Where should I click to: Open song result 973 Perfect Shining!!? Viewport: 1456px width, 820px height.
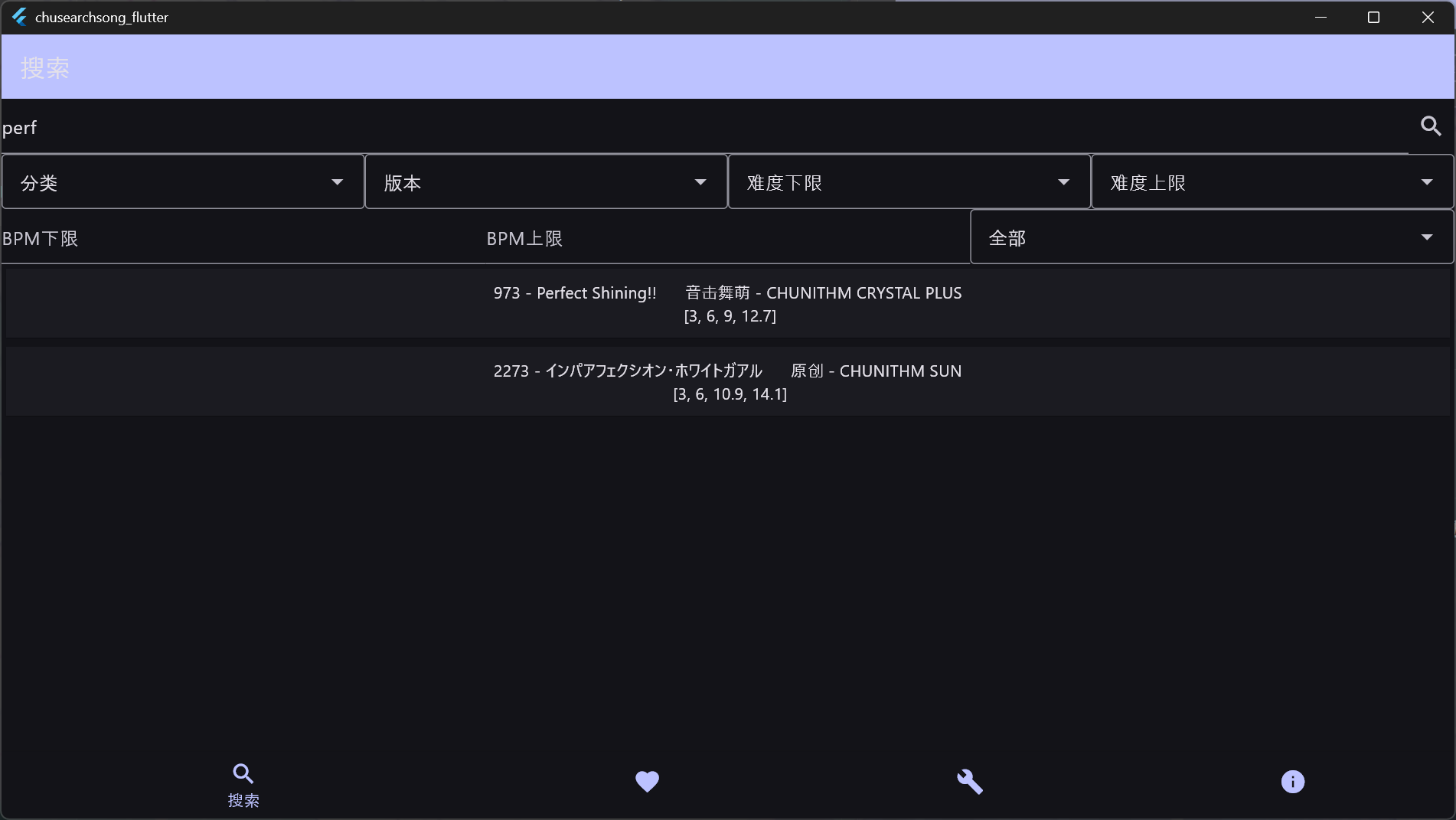click(728, 304)
